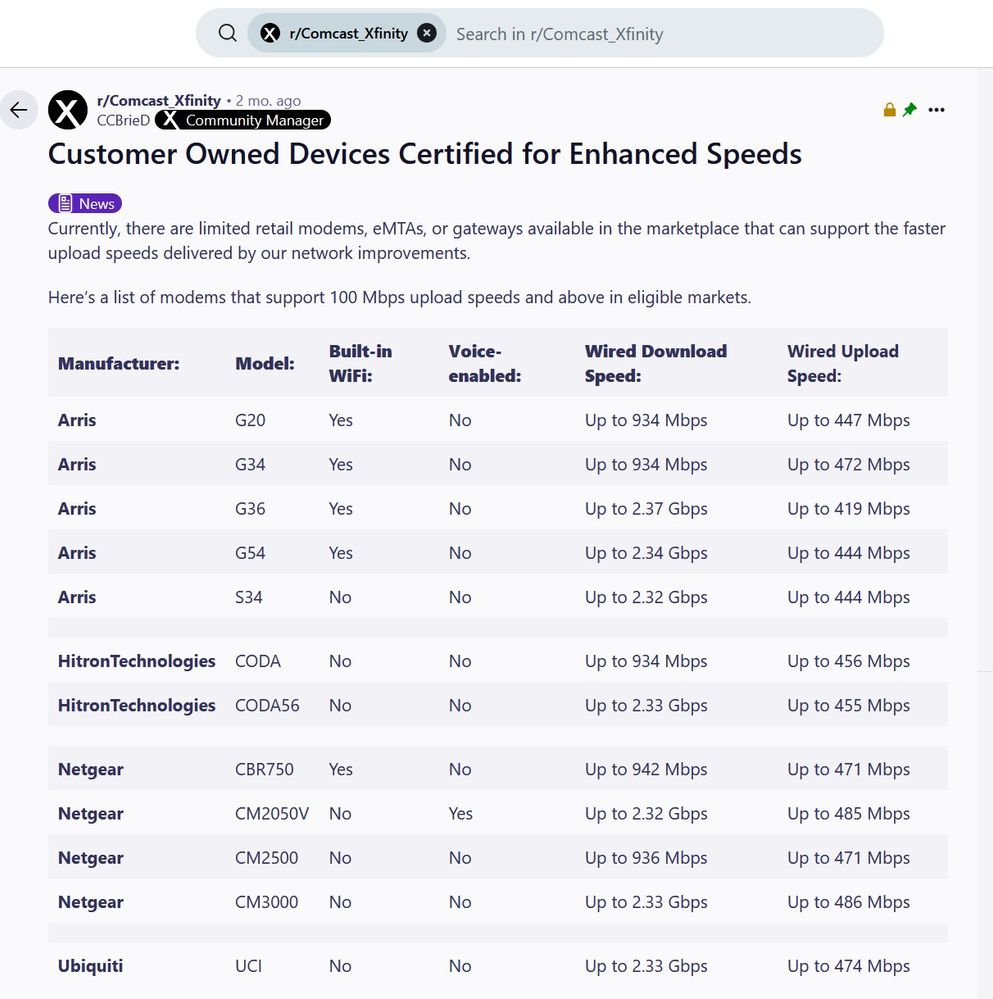Click Up to 456 Mbps upload value
Screen dimensions: 993x999
[848, 661]
